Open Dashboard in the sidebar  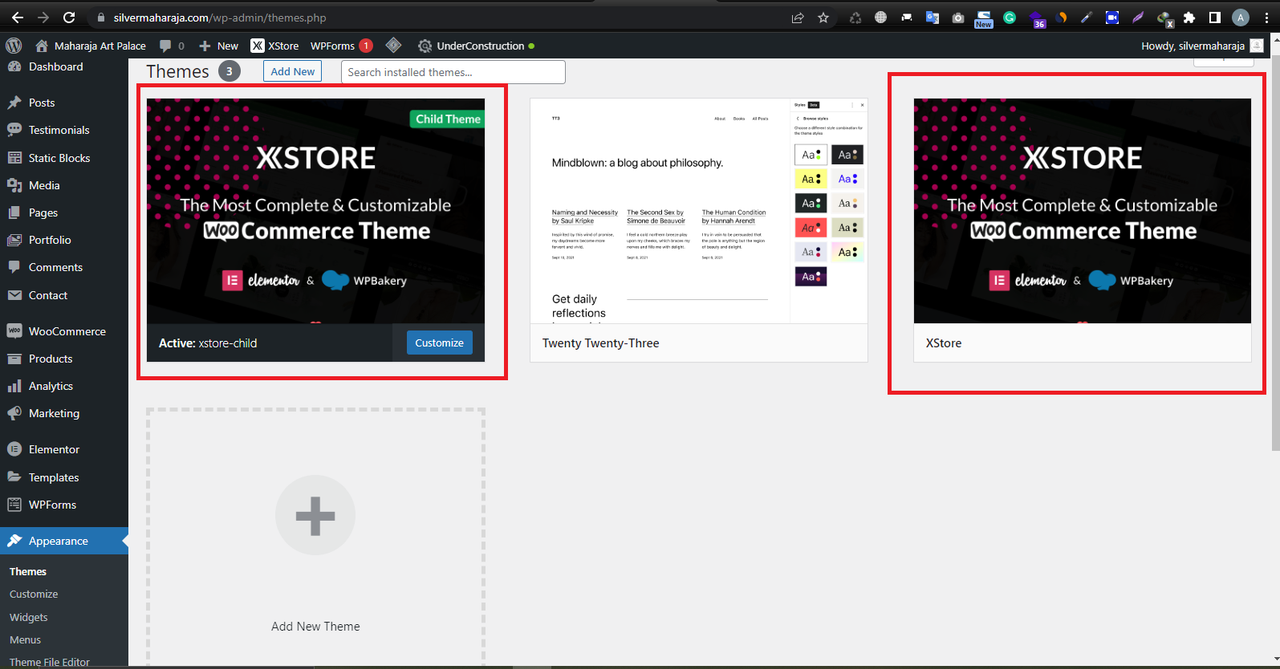pos(56,66)
